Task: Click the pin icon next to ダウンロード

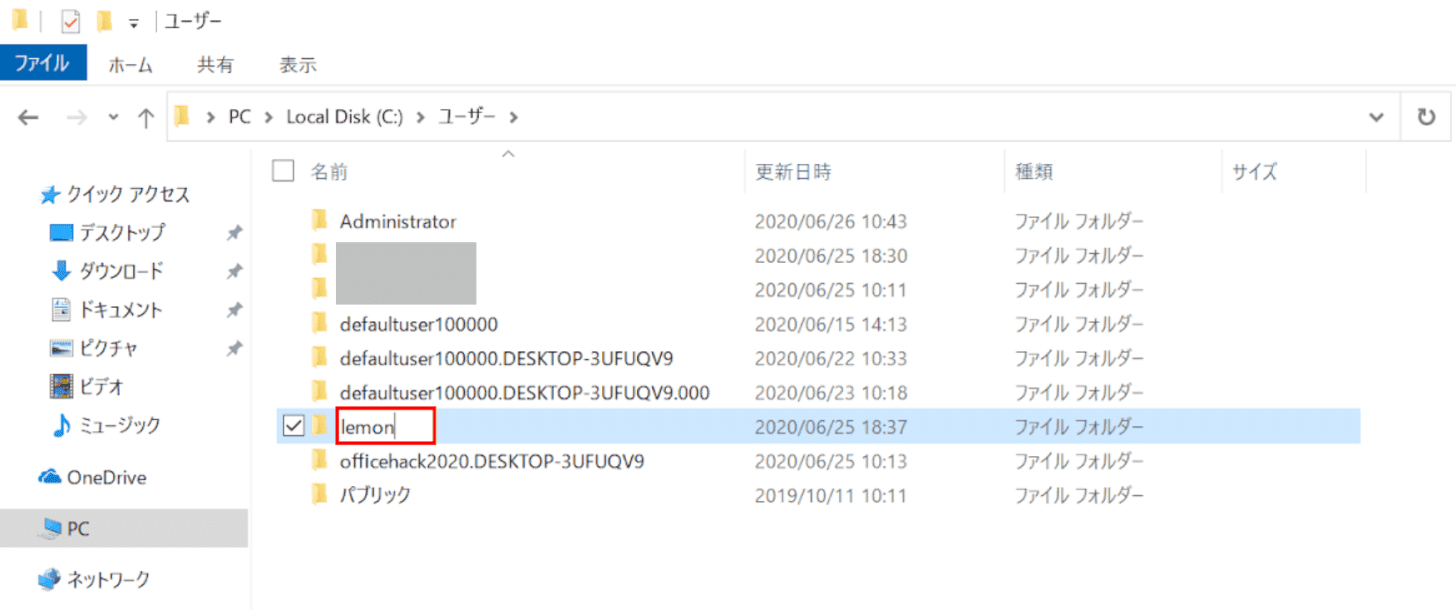Action: tap(234, 271)
